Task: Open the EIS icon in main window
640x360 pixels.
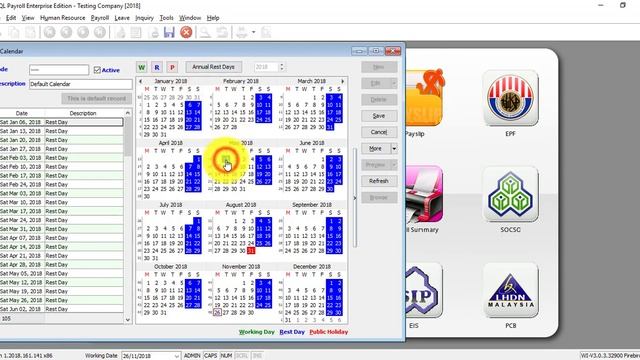Action: point(424,291)
